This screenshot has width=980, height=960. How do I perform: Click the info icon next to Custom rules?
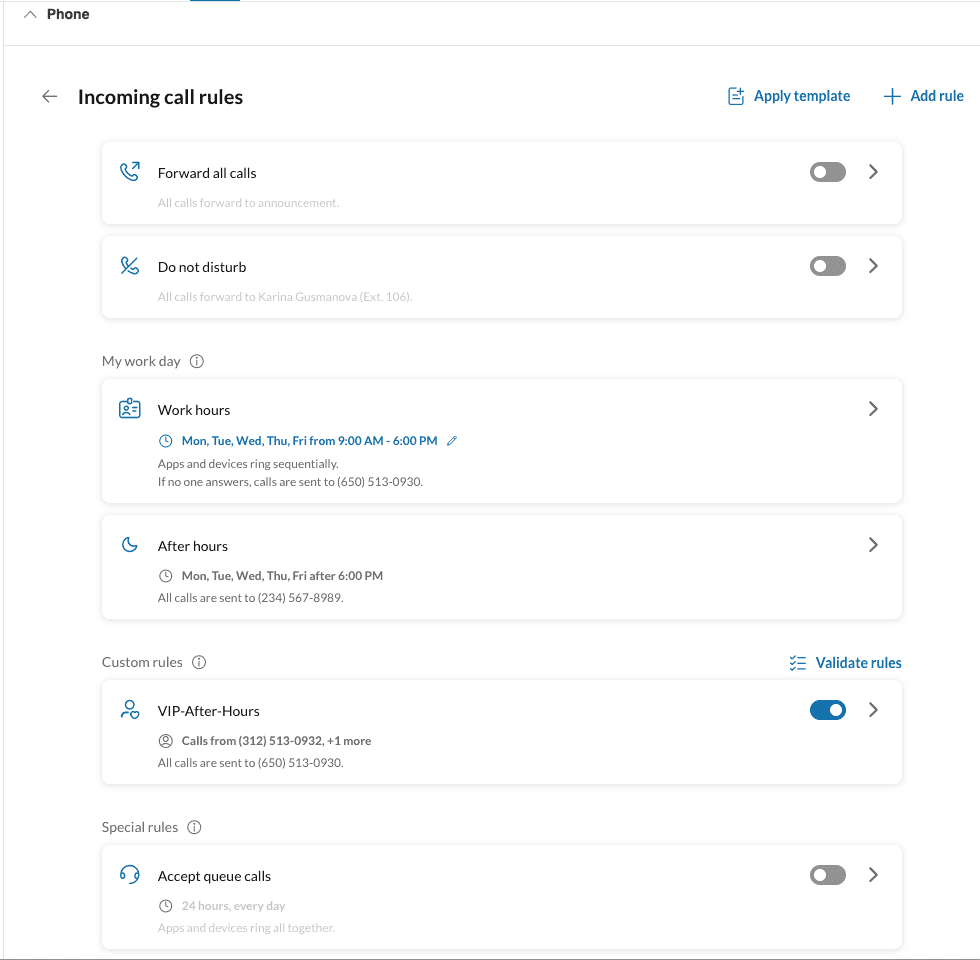(x=199, y=662)
